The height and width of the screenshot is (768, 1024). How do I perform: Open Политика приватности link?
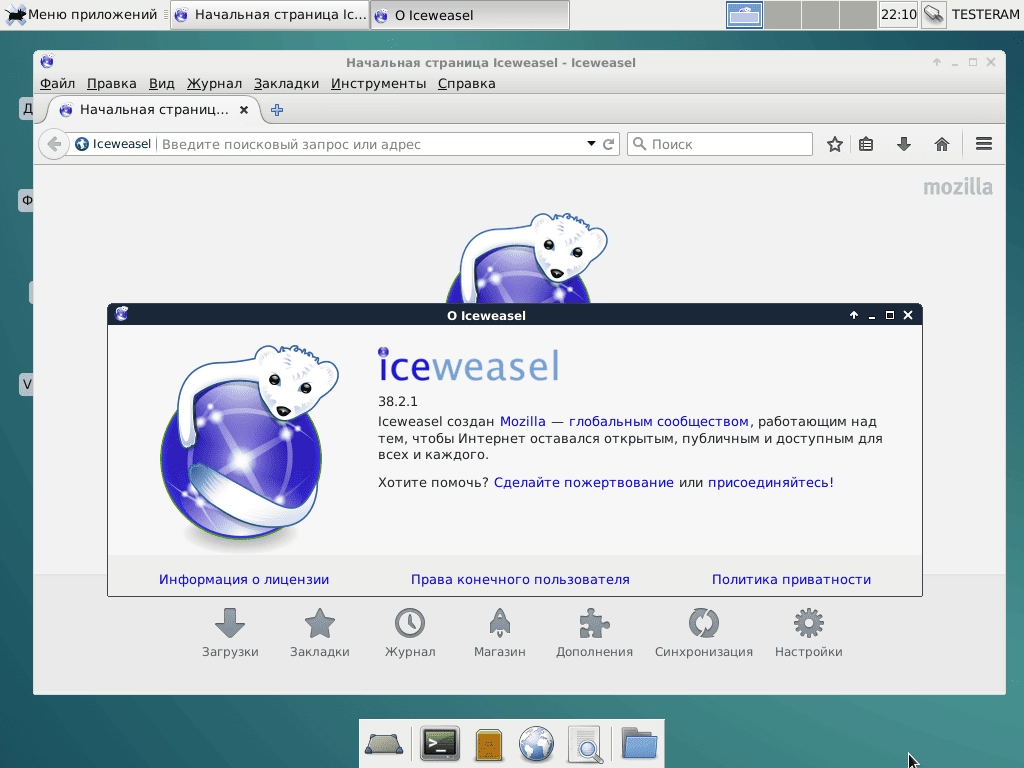791,579
